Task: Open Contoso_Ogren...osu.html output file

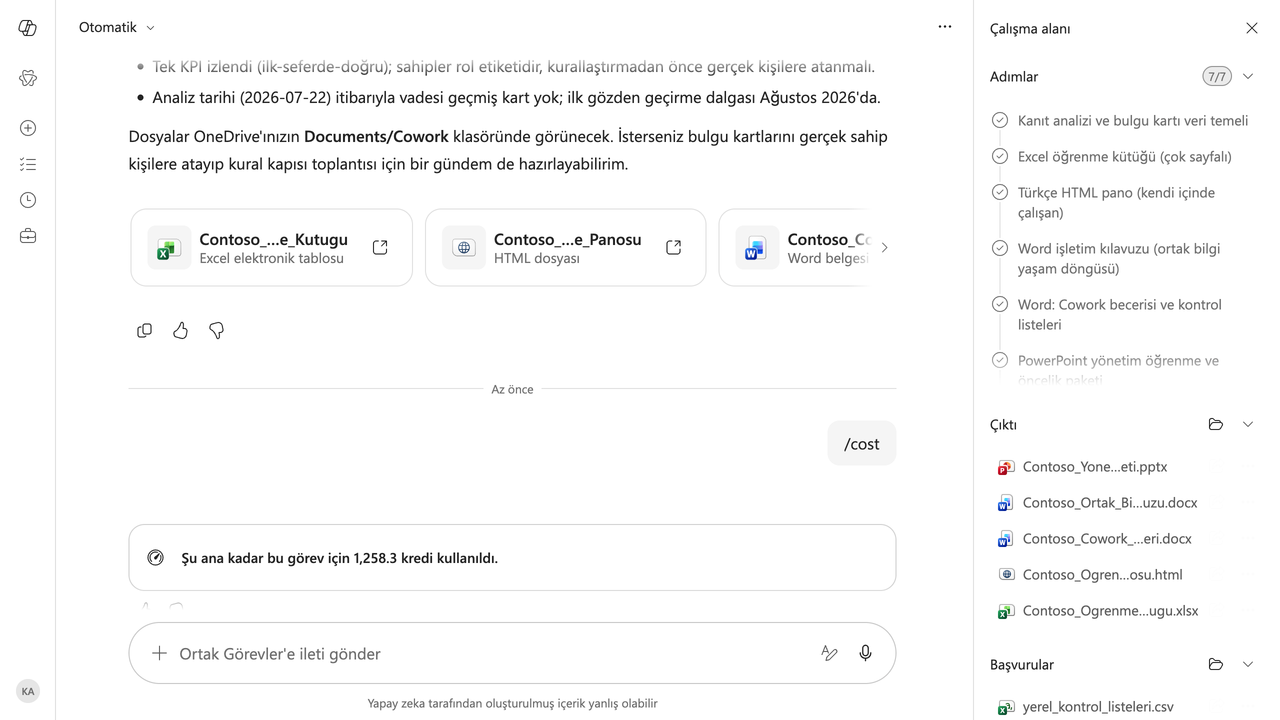Action: tap(1102, 575)
